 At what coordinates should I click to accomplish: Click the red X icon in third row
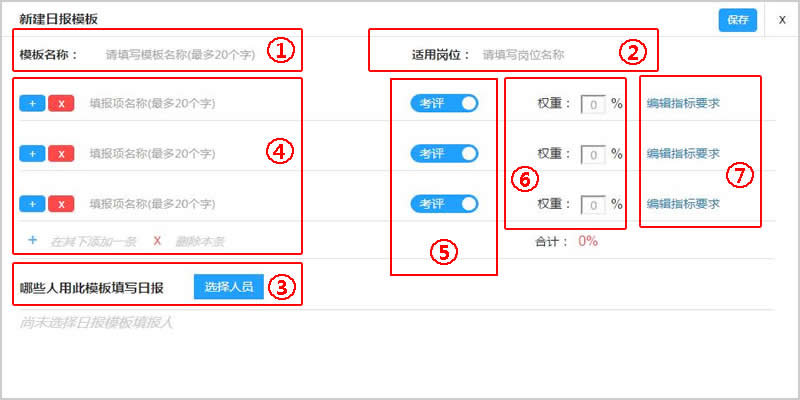[x=61, y=204]
